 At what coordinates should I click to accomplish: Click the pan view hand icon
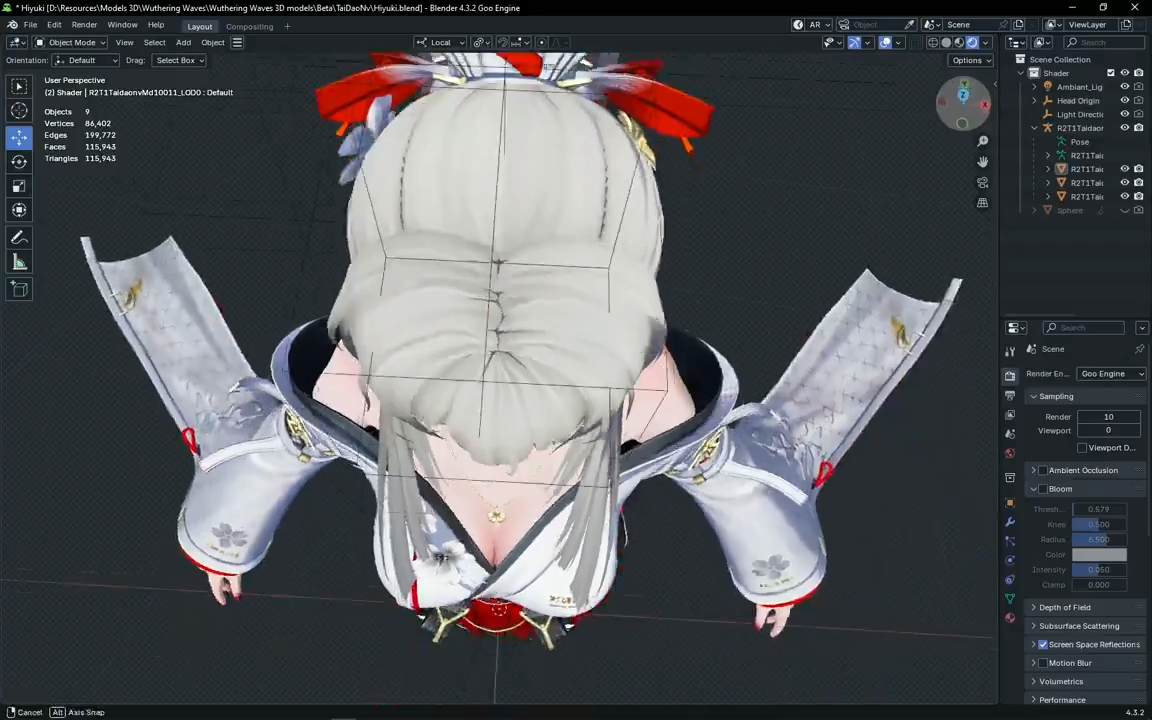click(982, 162)
